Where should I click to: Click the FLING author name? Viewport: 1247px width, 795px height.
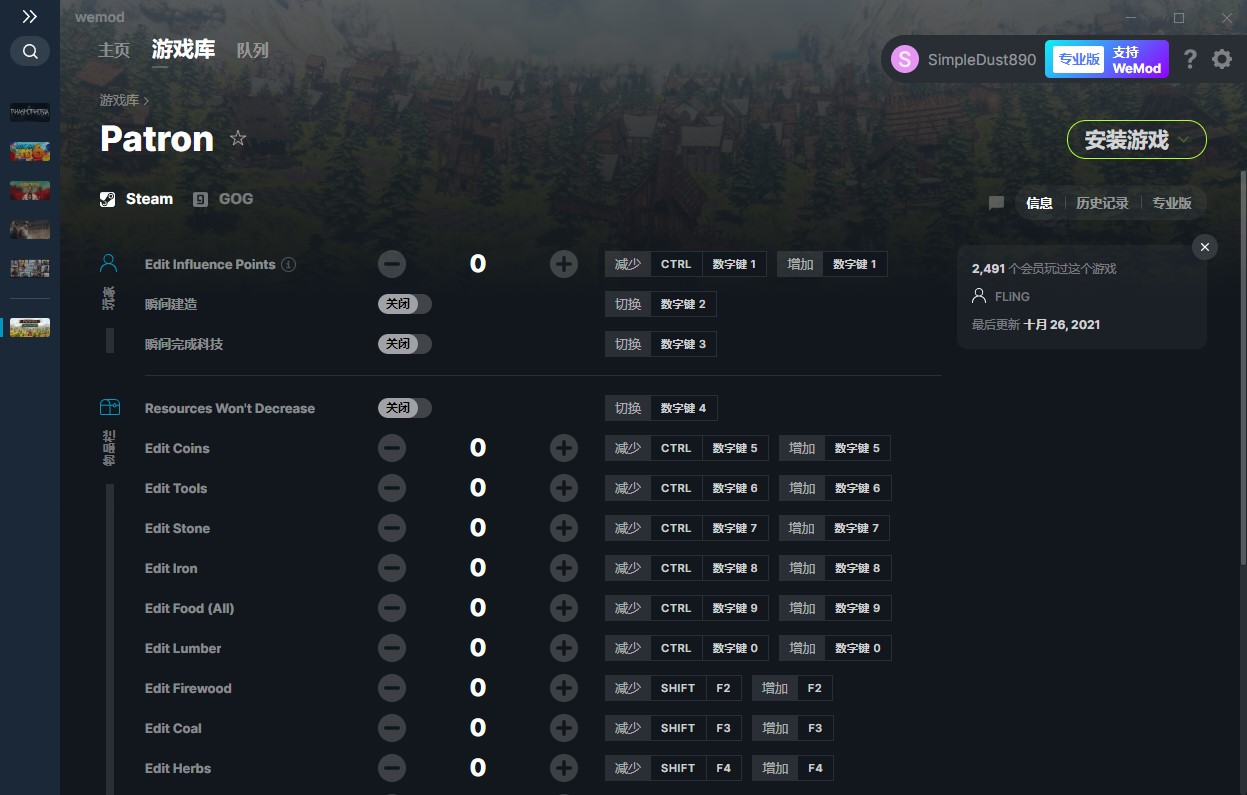pyautogui.click(x=1012, y=297)
